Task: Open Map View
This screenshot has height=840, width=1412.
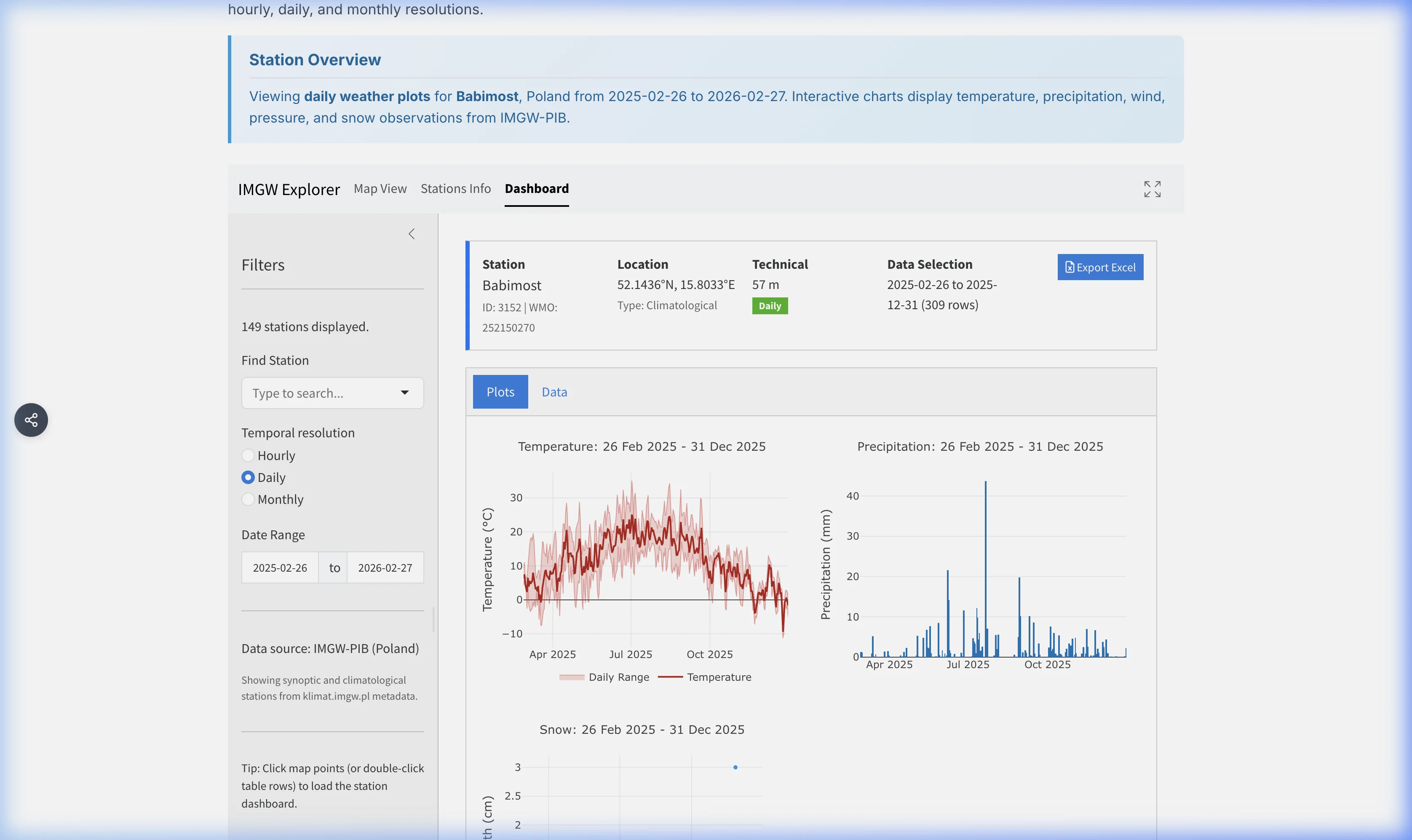Action: point(379,188)
